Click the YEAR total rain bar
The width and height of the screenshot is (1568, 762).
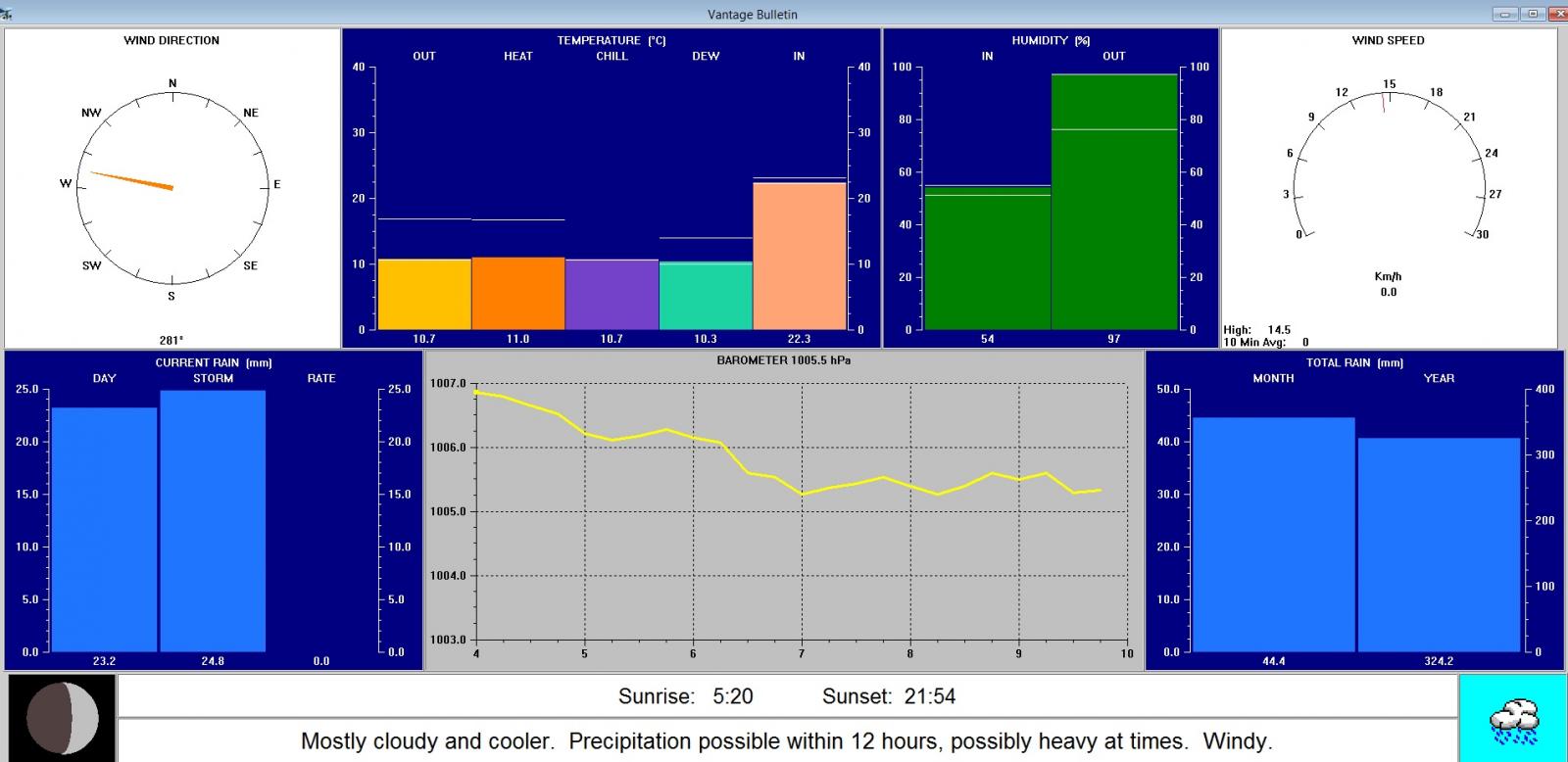point(1439,545)
